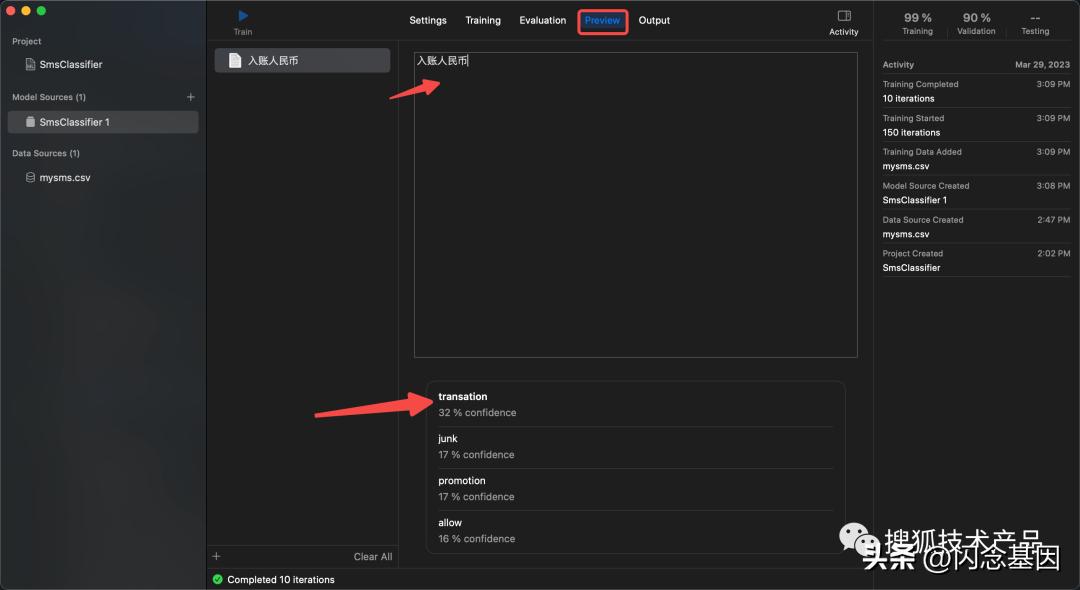Switch to the Settings tab
Viewport: 1080px width, 590px height.
(x=428, y=21)
